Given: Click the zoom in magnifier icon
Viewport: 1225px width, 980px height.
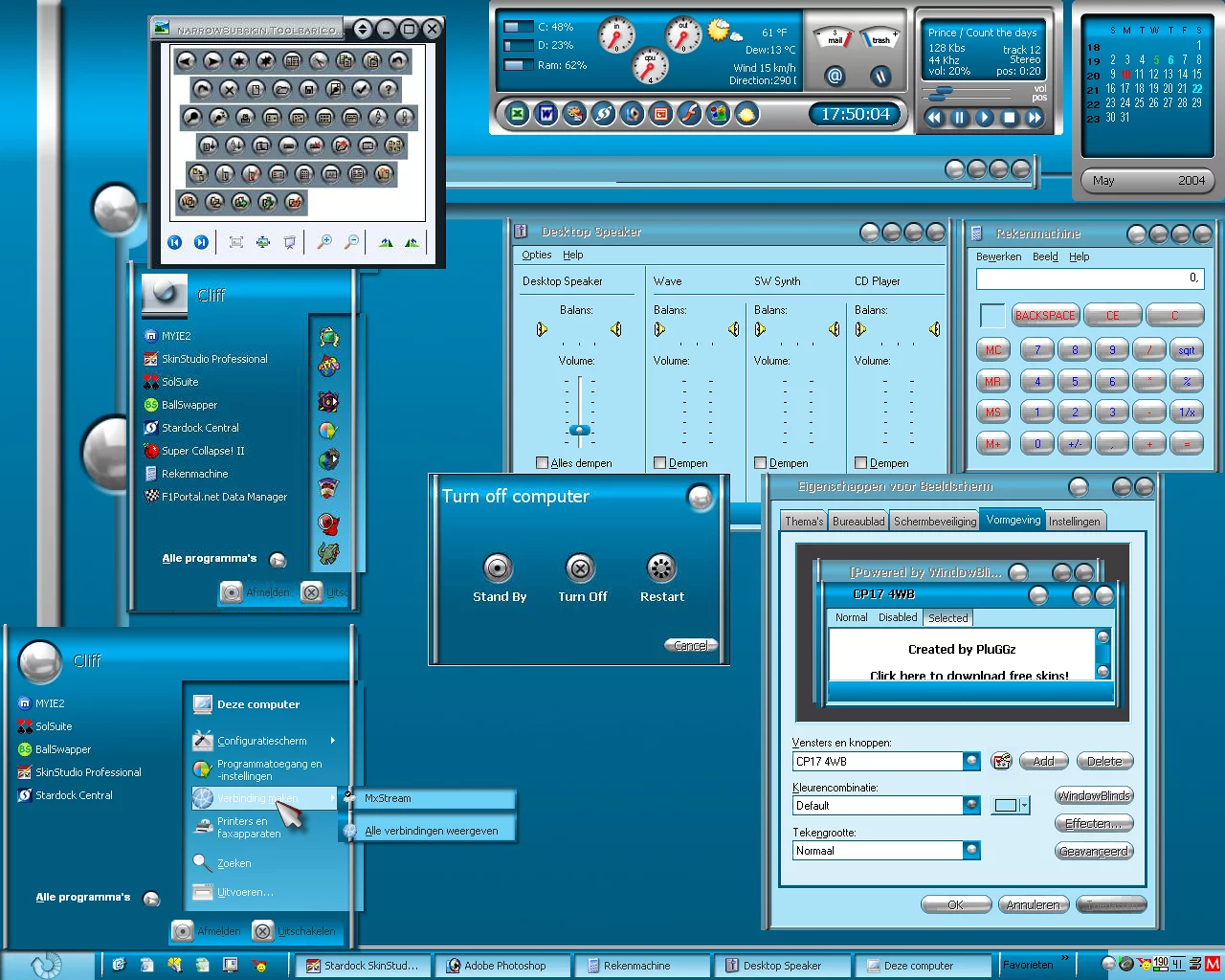Looking at the screenshot, I should tap(324, 242).
